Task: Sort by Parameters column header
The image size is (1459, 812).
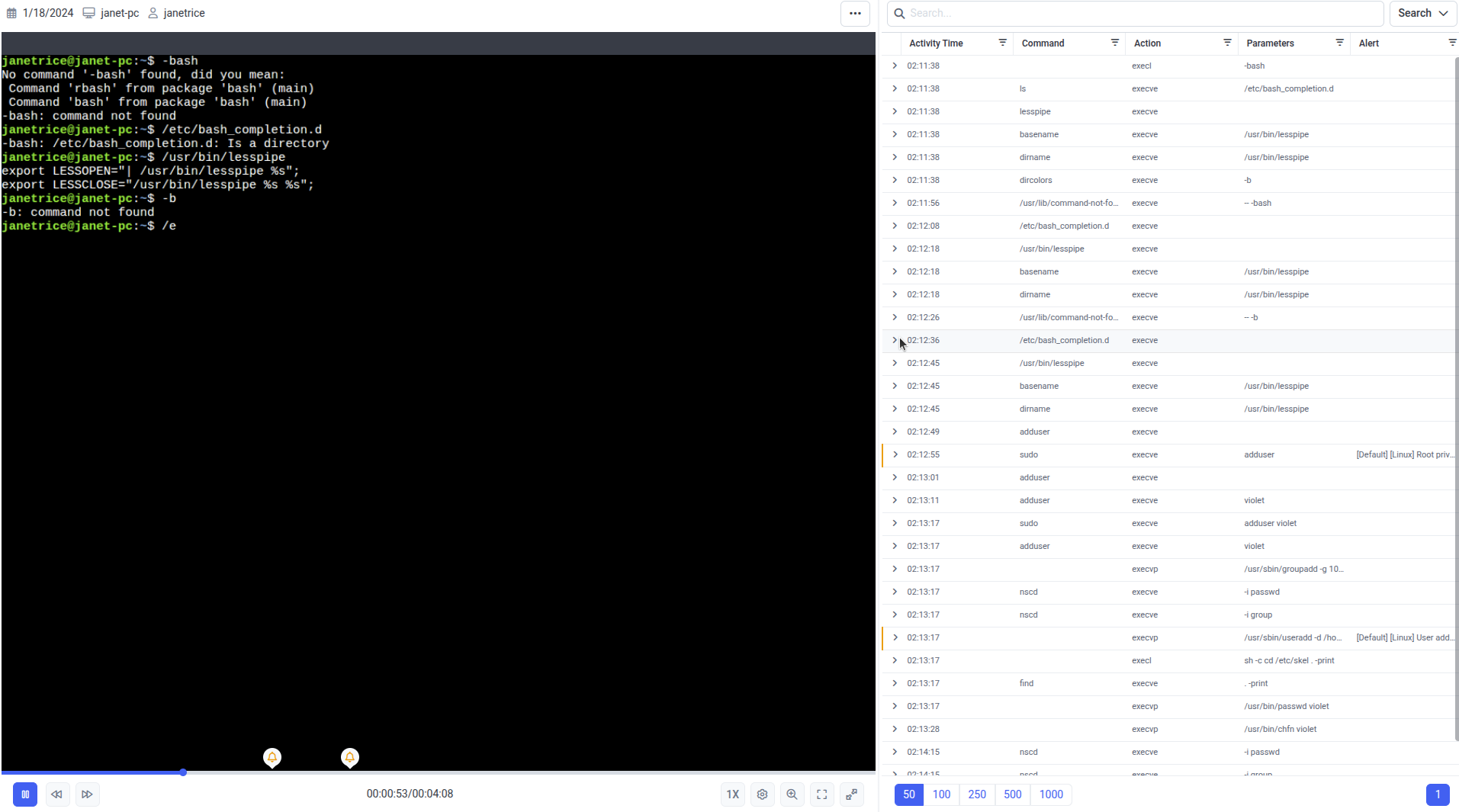Action: (x=1270, y=43)
